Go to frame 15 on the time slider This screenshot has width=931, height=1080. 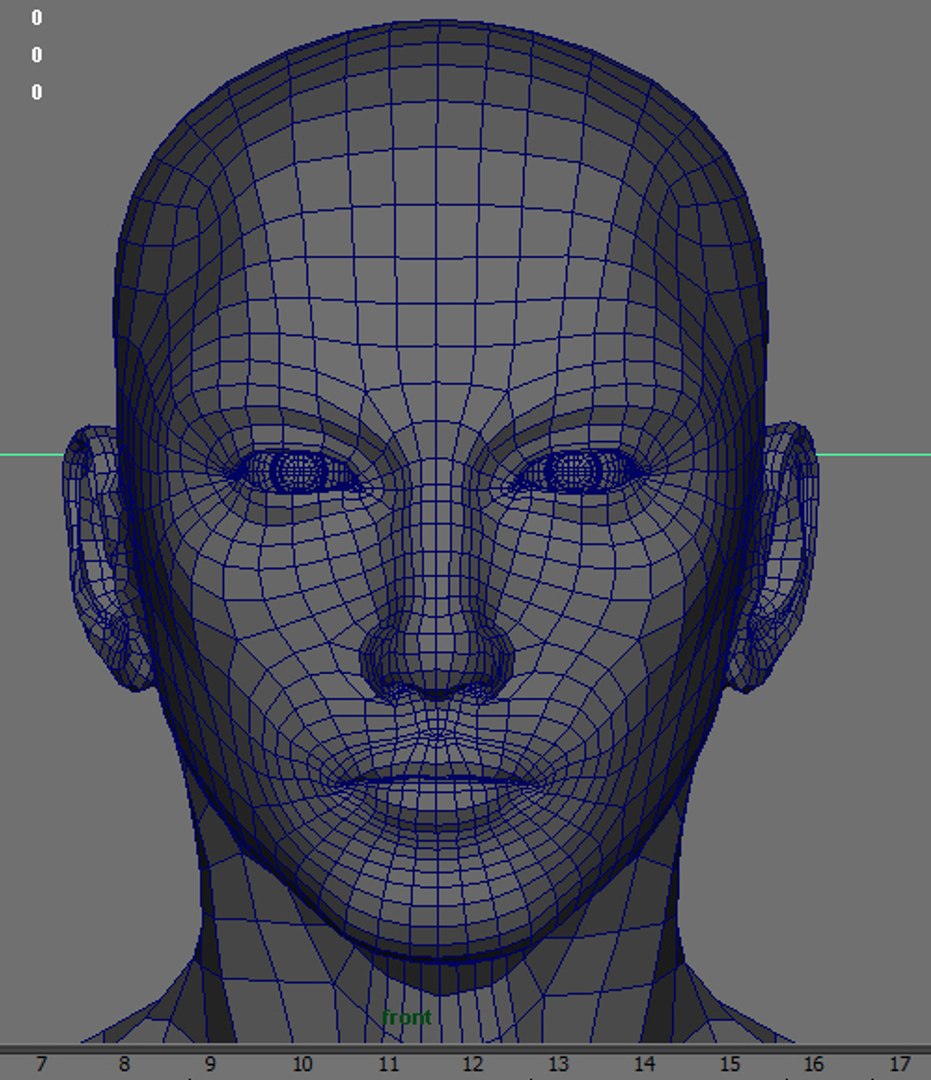[x=729, y=1064]
